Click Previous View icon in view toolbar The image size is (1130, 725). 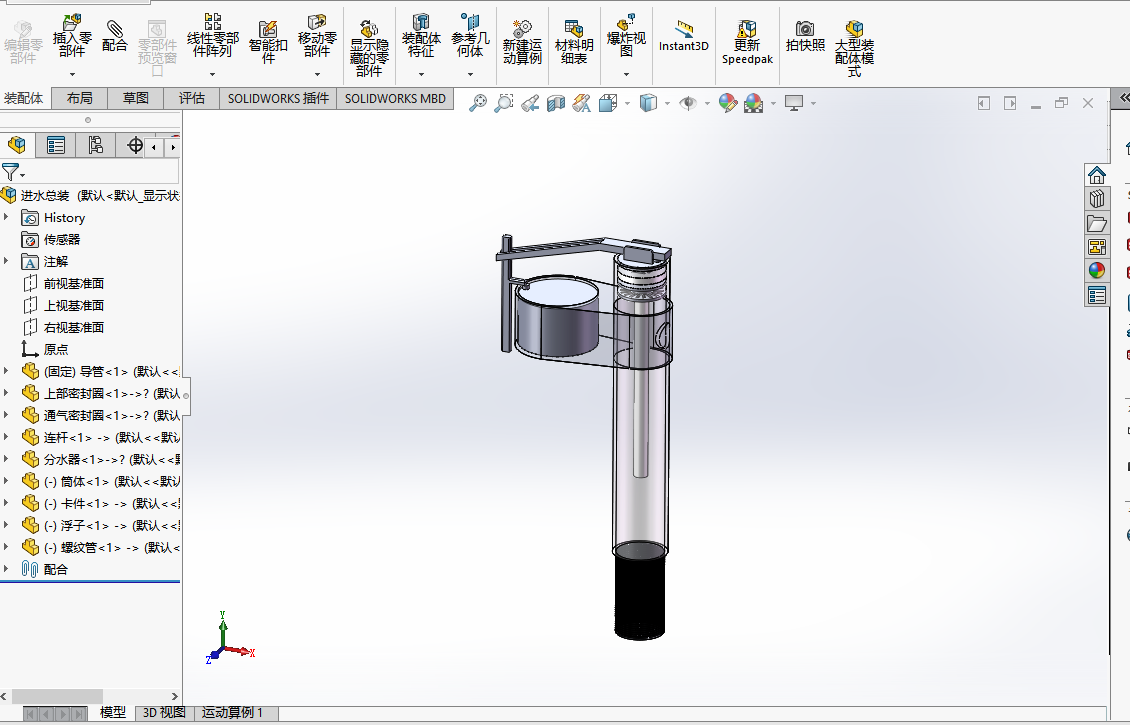[530, 103]
